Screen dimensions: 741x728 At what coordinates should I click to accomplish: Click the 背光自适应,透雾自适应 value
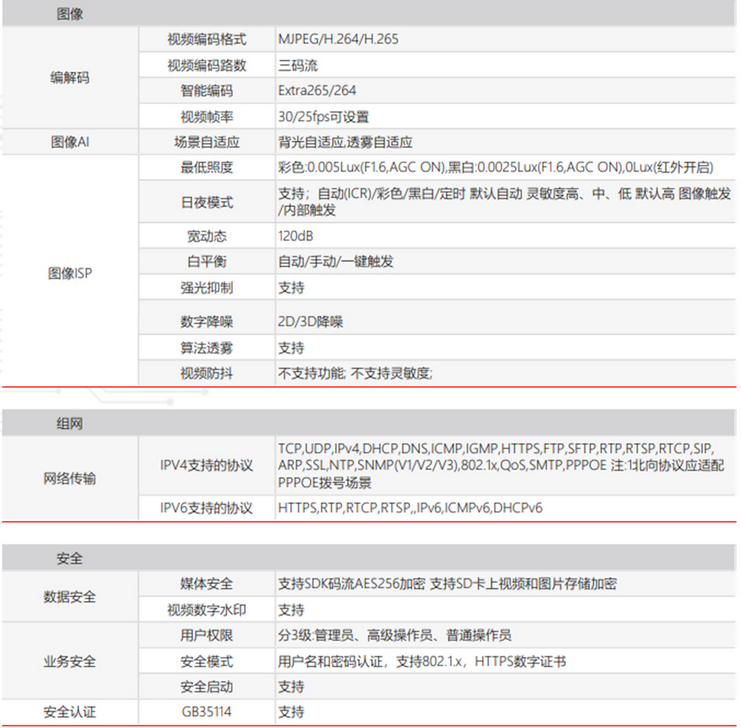[345, 142]
